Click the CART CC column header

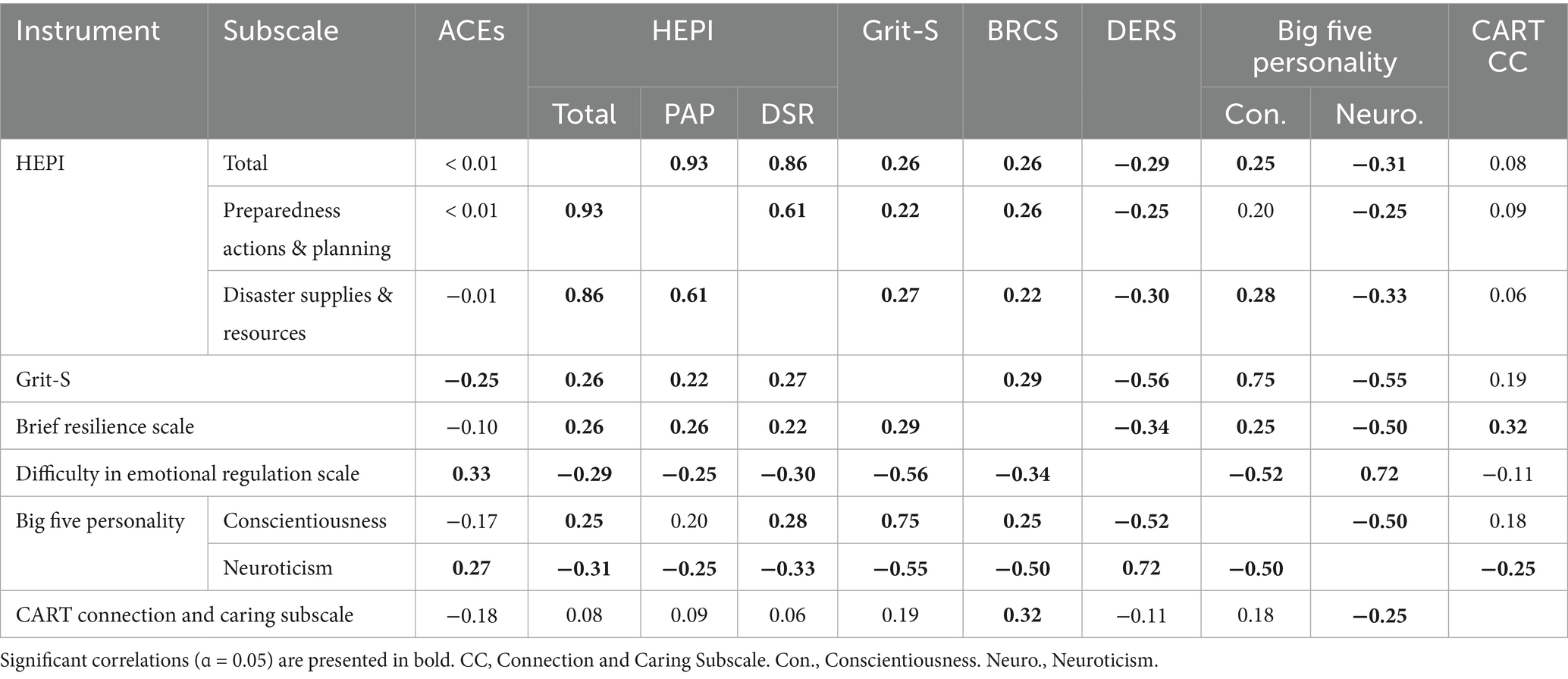point(1507,46)
